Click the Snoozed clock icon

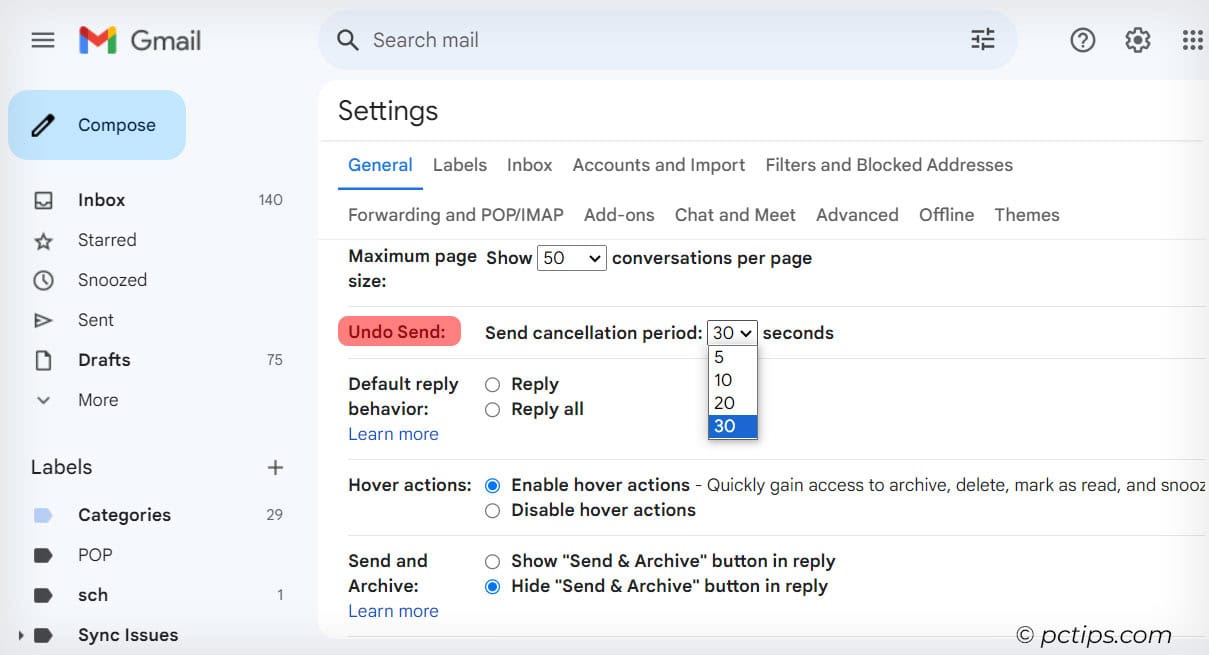click(x=44, y=280)
